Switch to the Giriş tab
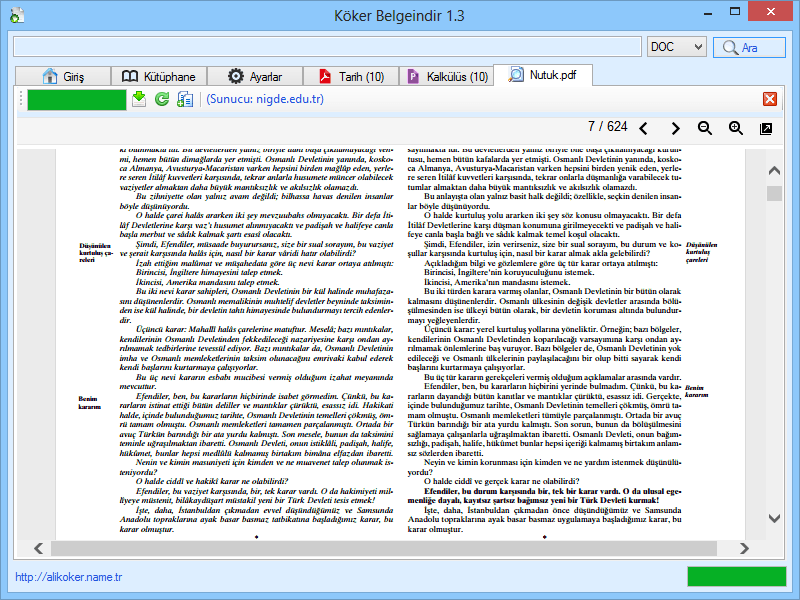Image resolution: width=800 pixels, height=600 pixels. (64, 76)
